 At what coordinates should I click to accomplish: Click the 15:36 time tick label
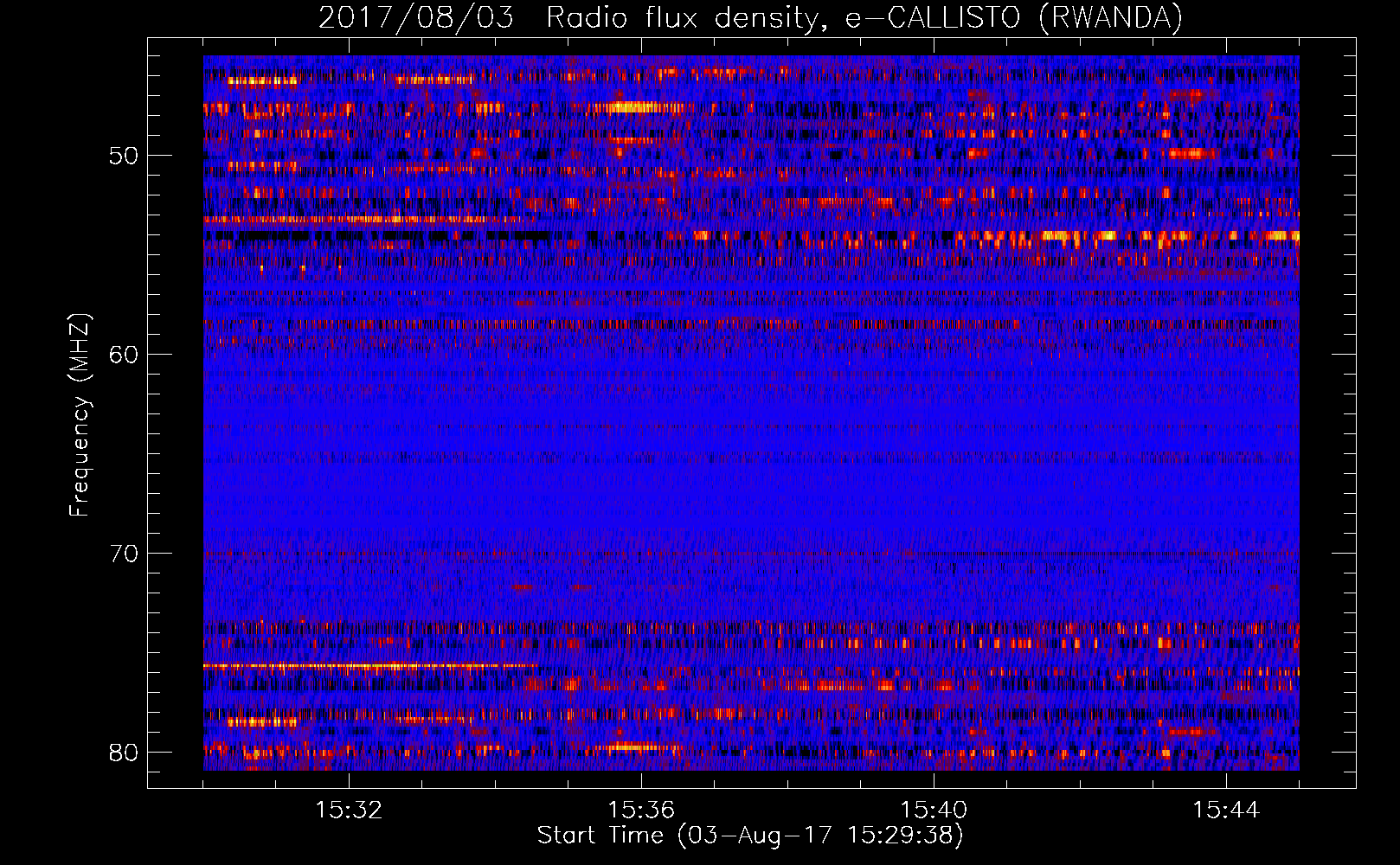coord(641,811)
